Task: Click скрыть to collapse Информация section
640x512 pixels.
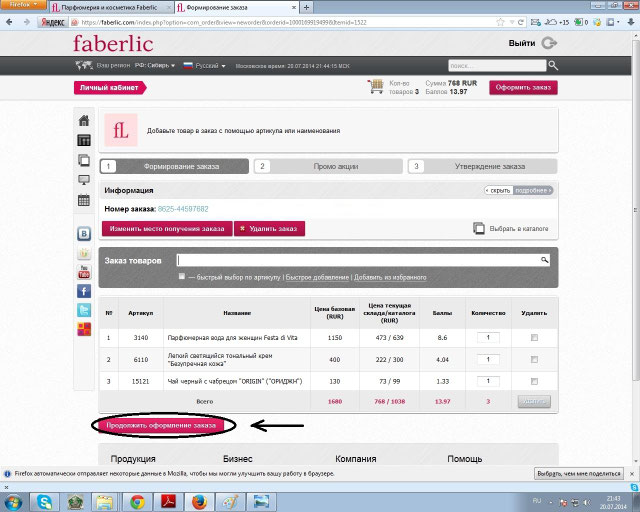Action: coord(499,191)
